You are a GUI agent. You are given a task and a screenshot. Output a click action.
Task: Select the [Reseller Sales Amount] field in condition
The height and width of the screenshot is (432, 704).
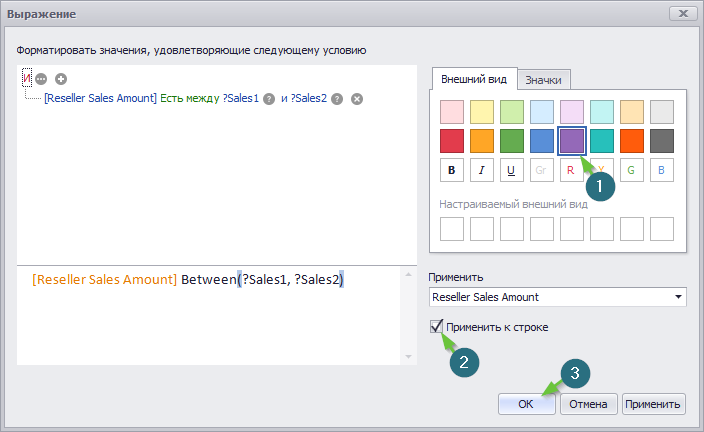click(100, 98)
